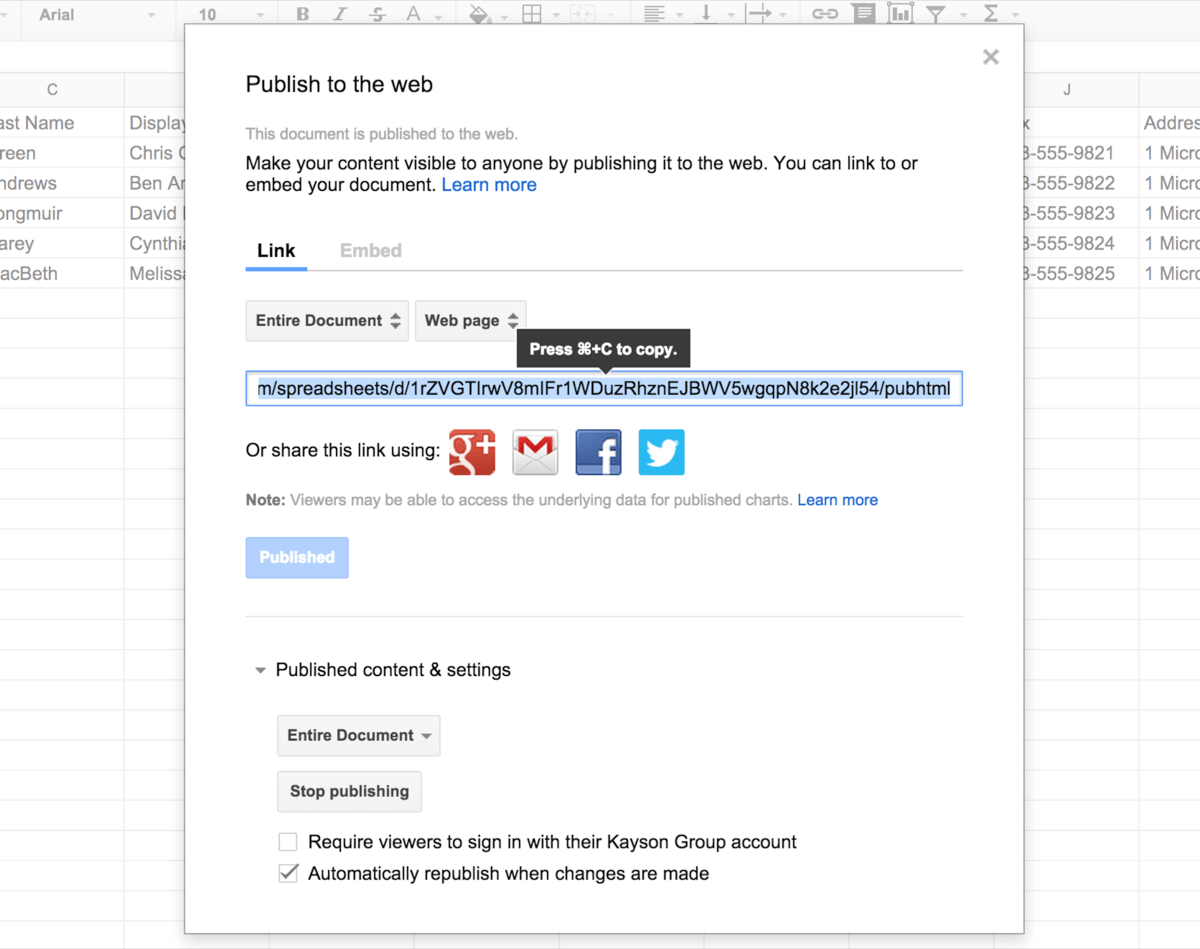Open Learn more link about published charts

pos(837,500)
